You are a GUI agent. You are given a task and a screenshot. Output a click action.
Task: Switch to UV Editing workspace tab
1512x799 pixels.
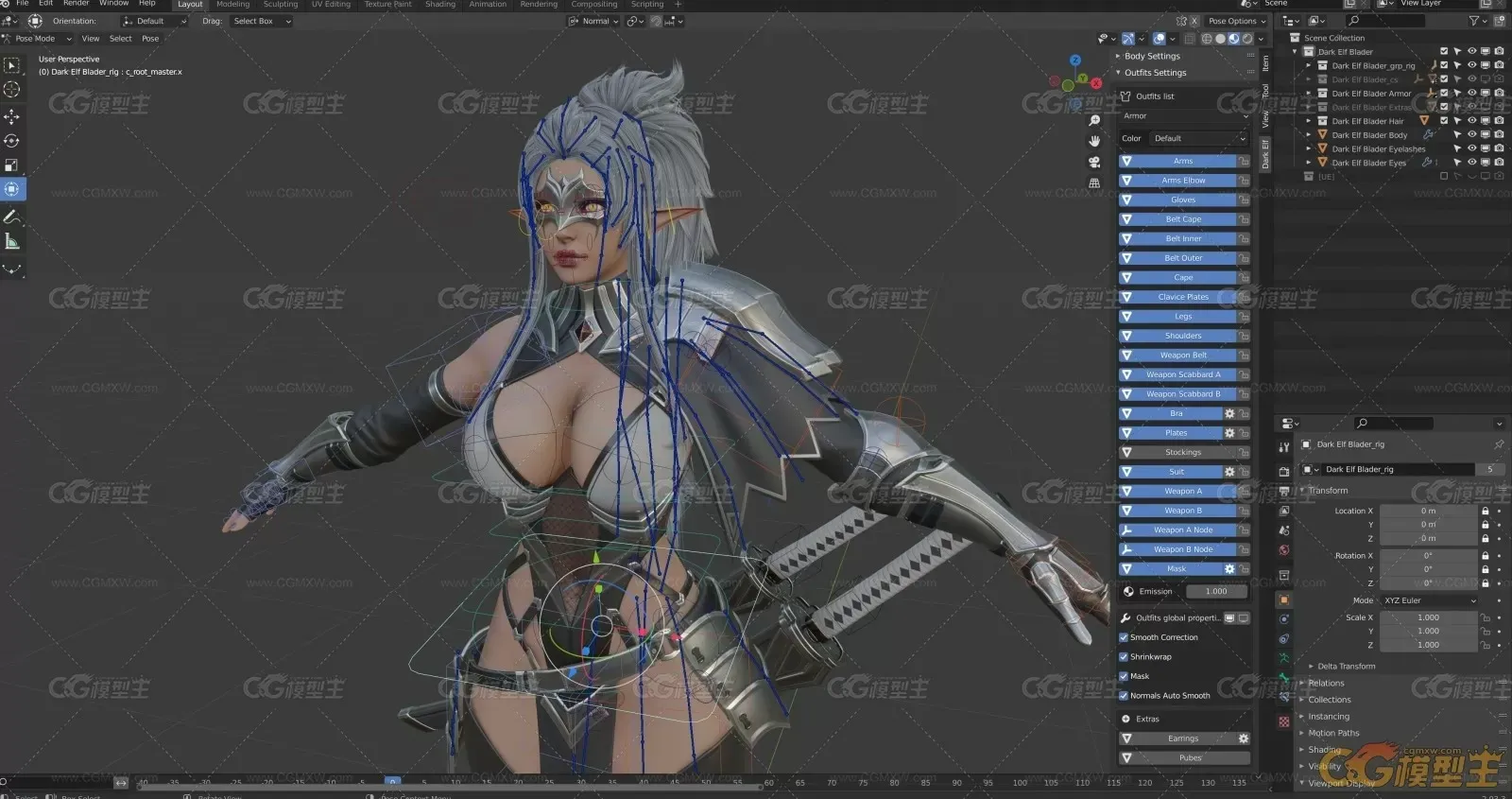point(331,5)
